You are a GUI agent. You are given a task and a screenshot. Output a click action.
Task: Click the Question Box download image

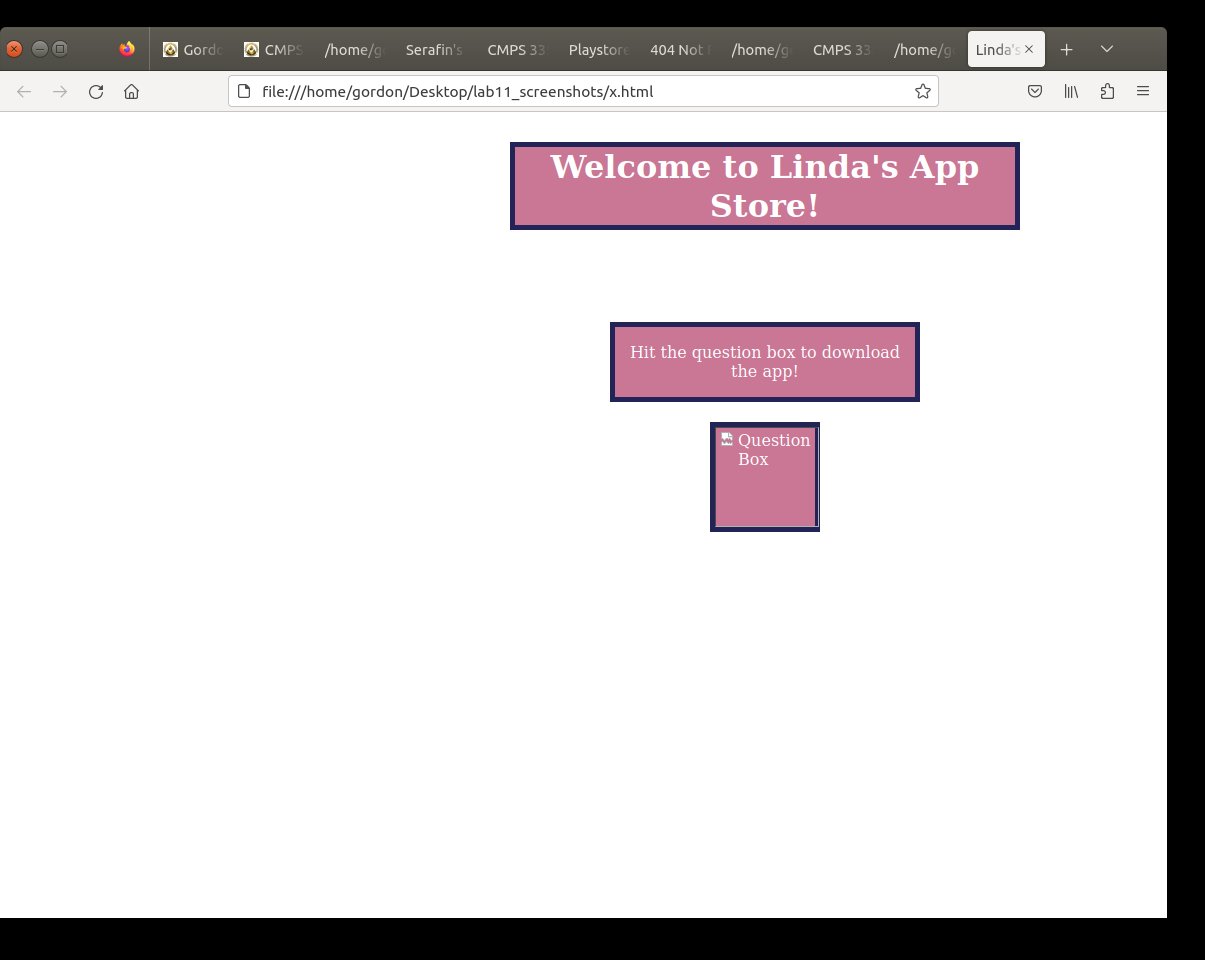pyautogui.click(x=765, y=476)
